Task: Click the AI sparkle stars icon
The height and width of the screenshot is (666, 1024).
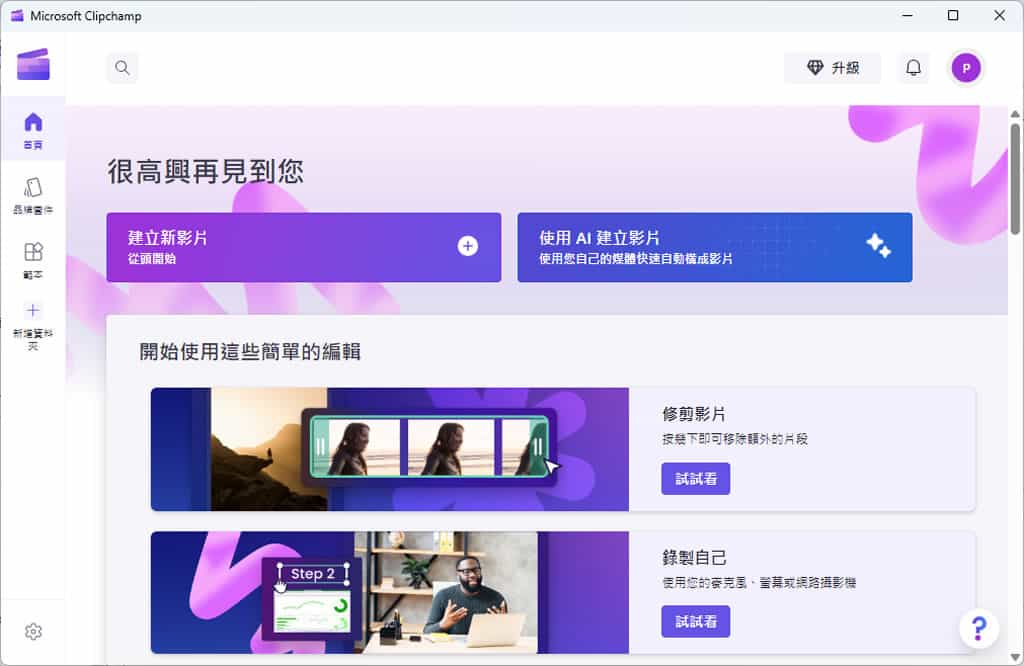Action: (x=878, y=246)
